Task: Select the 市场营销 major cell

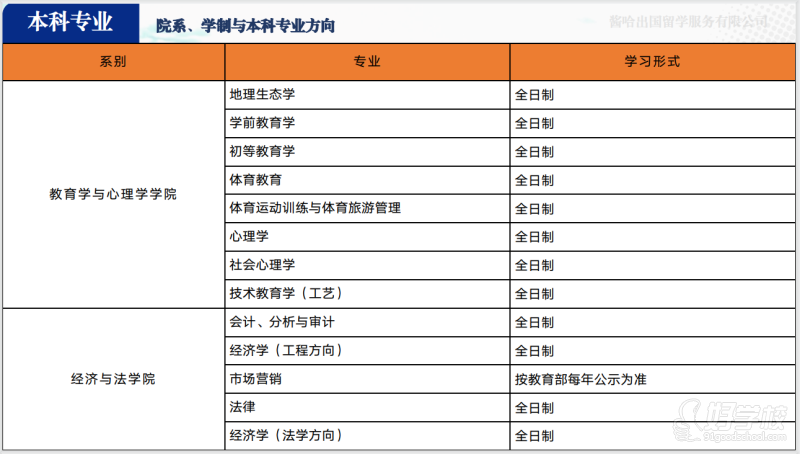Action: click(256, 379)
